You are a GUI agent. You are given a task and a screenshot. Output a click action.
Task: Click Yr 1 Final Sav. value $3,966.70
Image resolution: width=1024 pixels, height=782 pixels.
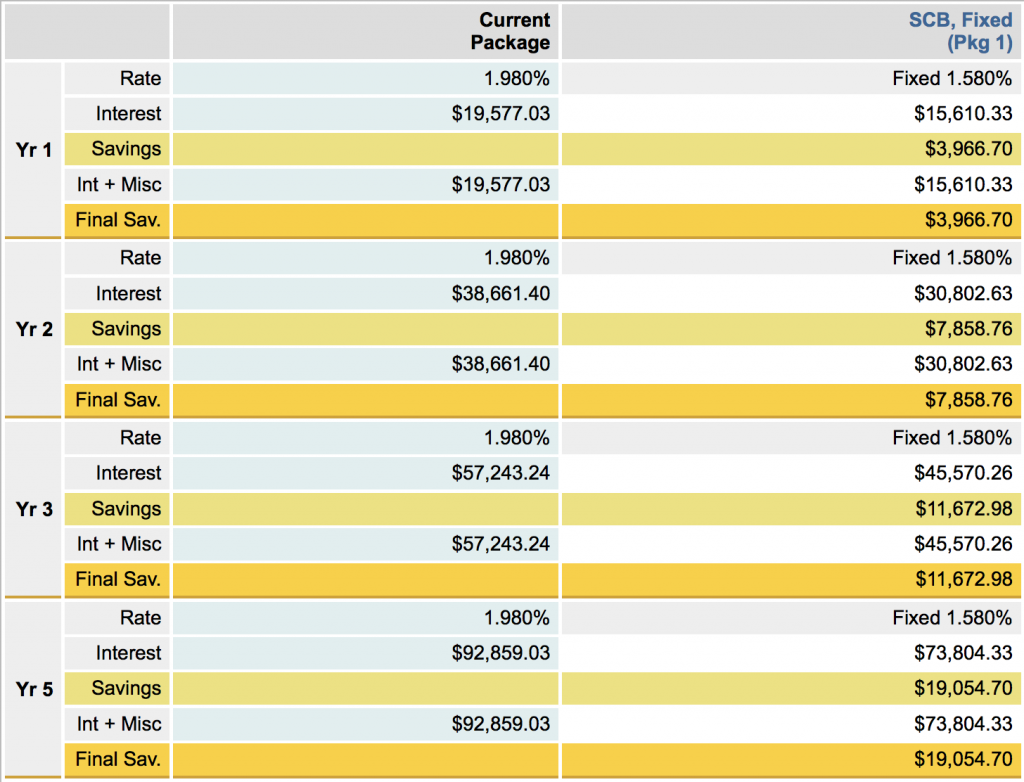[x=963, y=220]
